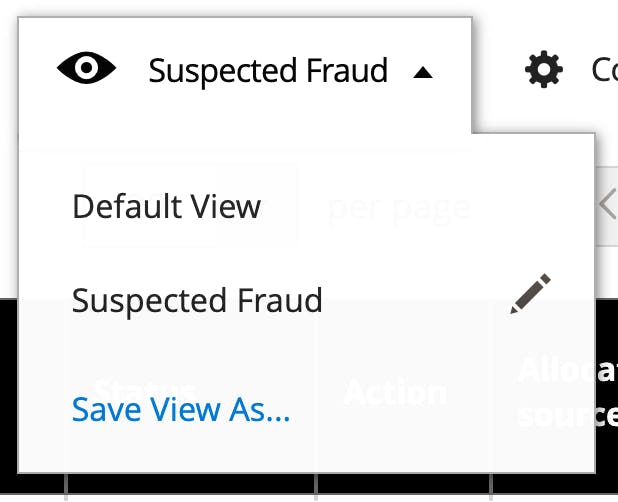Sort by the Action column header
This screenshot has width=618, height=502.
coord(396,392)
